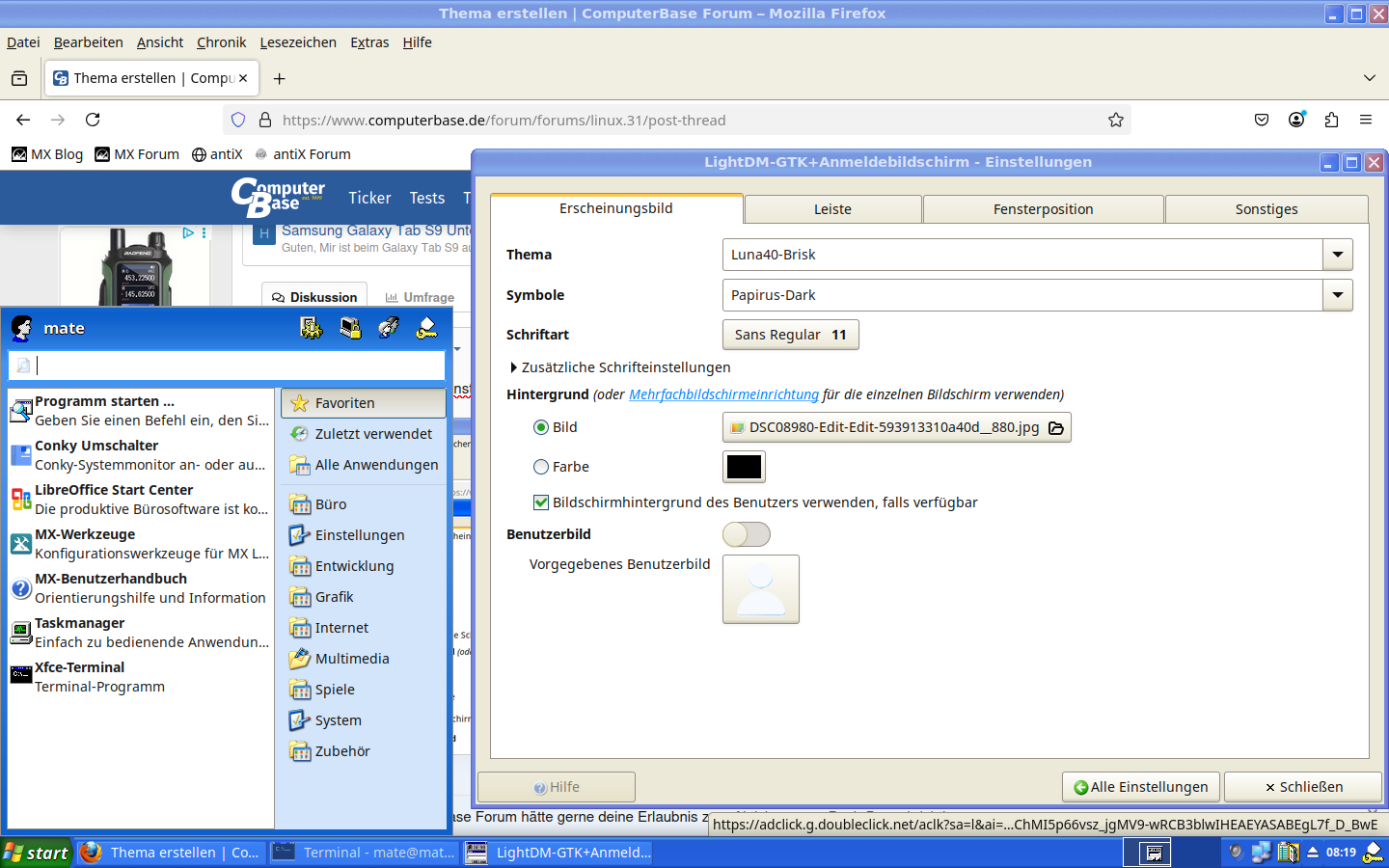The height and width of the screenshot is (868, 1389).
Task: Select the Bild background radio button
Action: tap(541, 427)
